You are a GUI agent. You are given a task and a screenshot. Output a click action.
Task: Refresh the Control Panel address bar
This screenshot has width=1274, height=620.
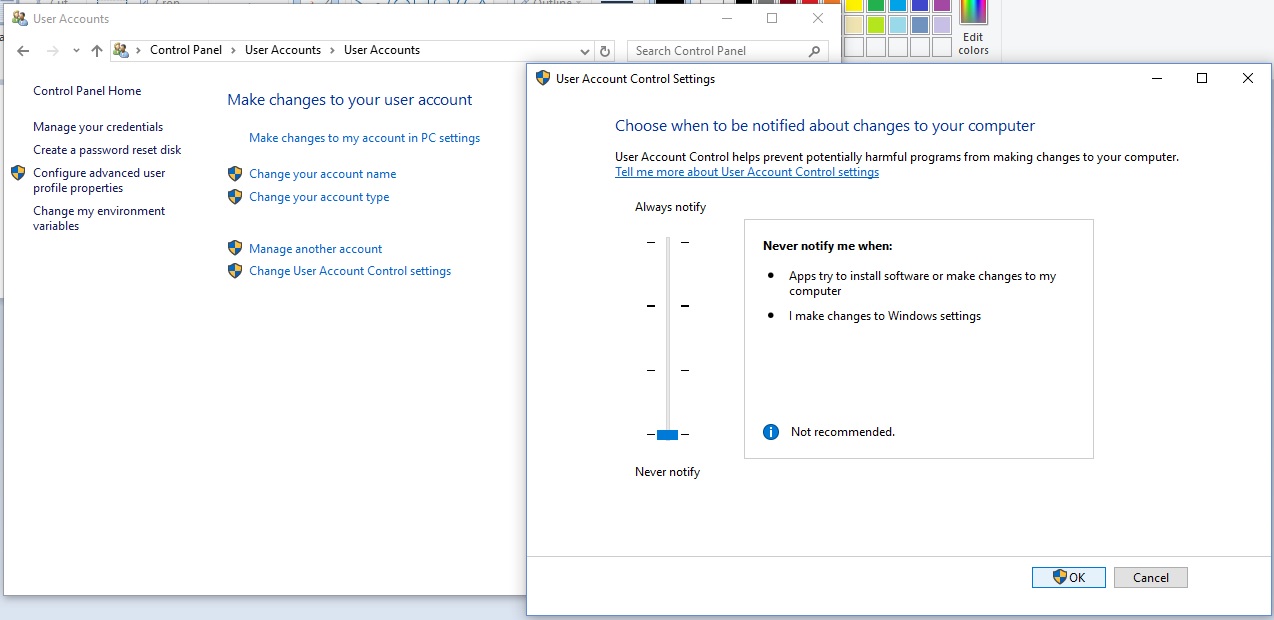(x=604, y=51)
